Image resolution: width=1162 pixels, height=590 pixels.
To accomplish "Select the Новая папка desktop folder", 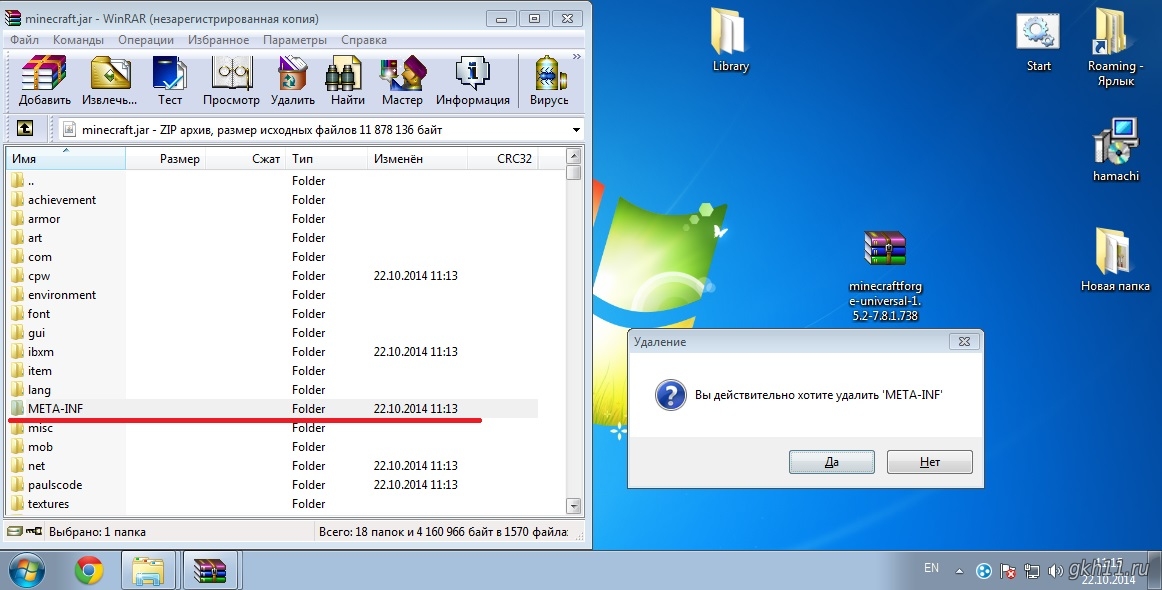I will (x=1115, y=259).
